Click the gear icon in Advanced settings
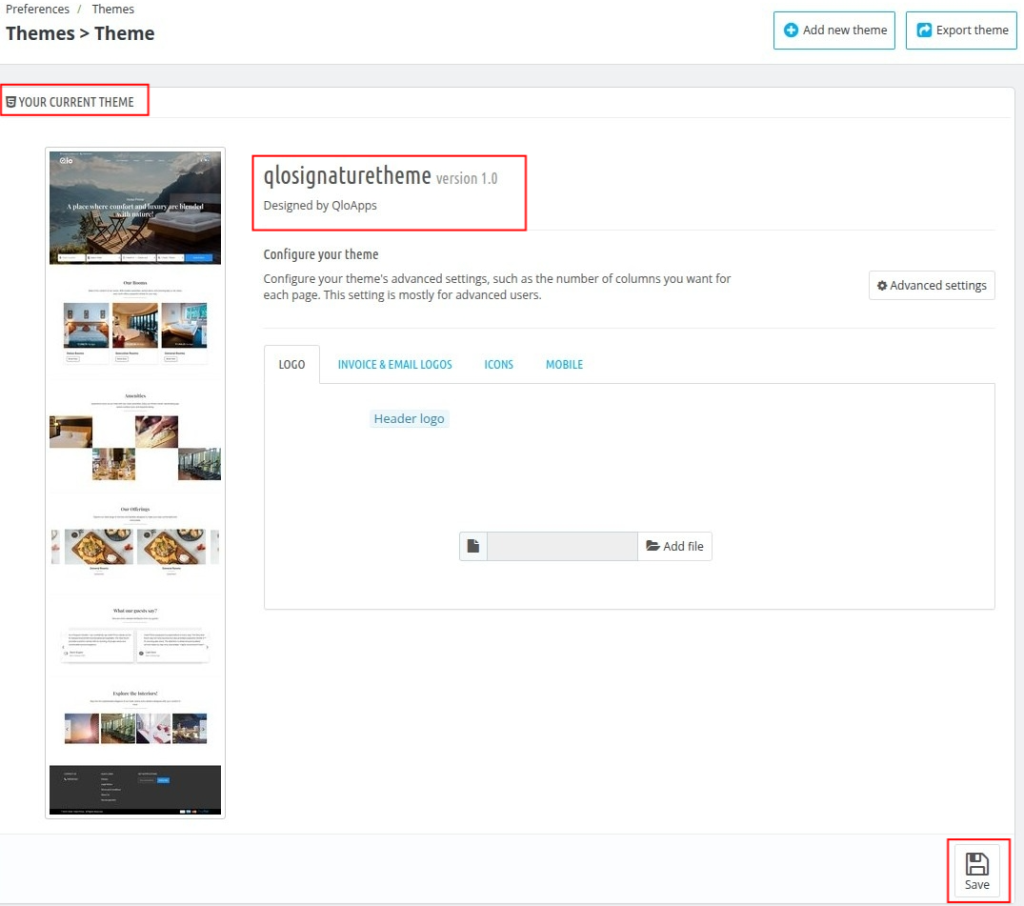Viewport: 1024px width, 906px height. 882,285
